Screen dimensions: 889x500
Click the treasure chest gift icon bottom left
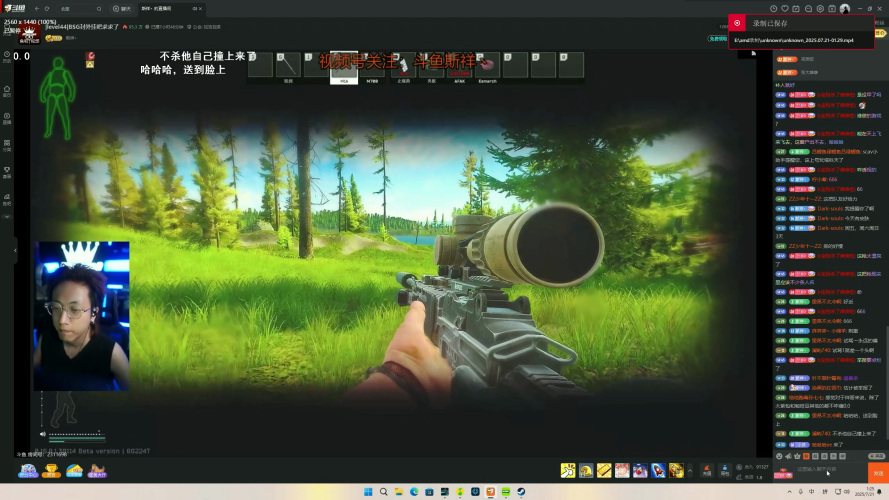(28, 471)
